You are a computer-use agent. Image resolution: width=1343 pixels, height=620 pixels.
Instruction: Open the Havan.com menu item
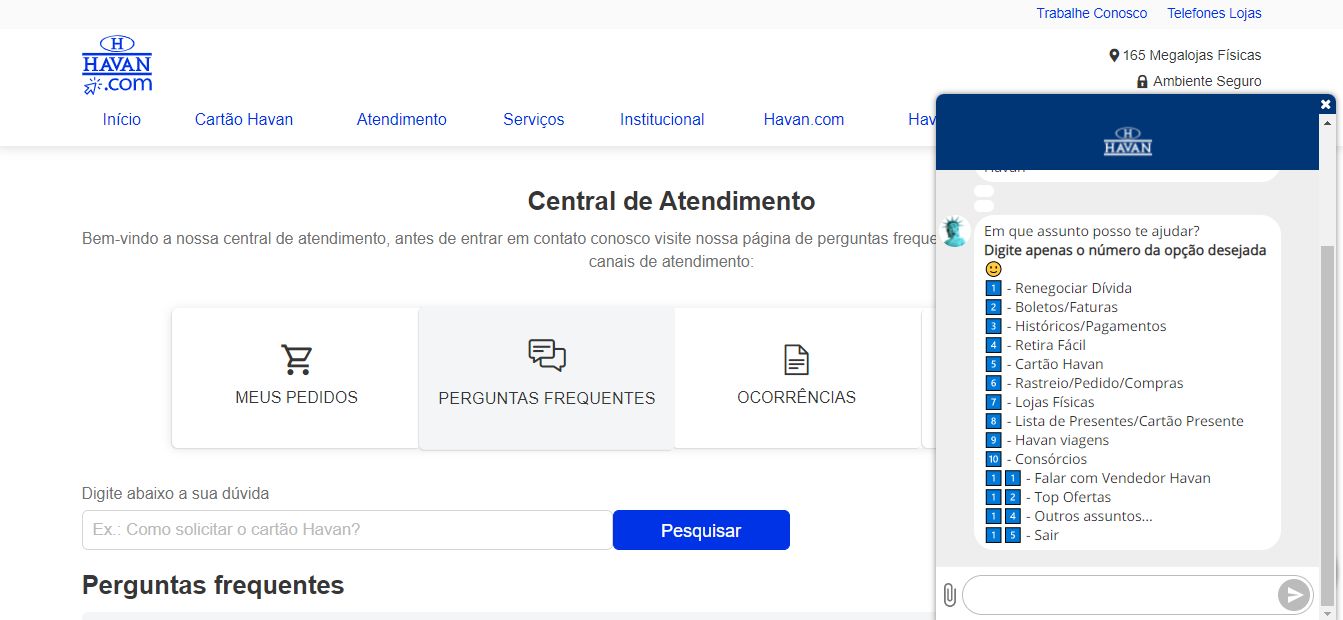click(804, 119)
